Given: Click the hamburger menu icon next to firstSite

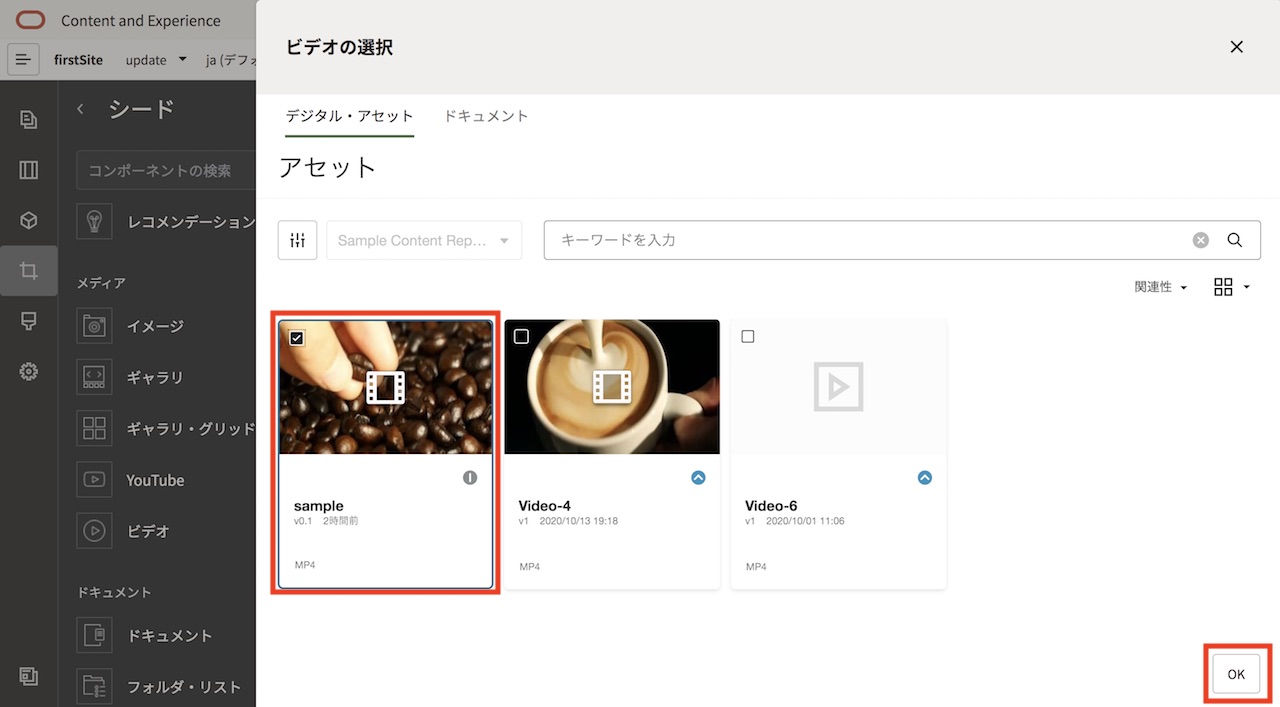Looking at the screenshot, I should tap(23, 60).
